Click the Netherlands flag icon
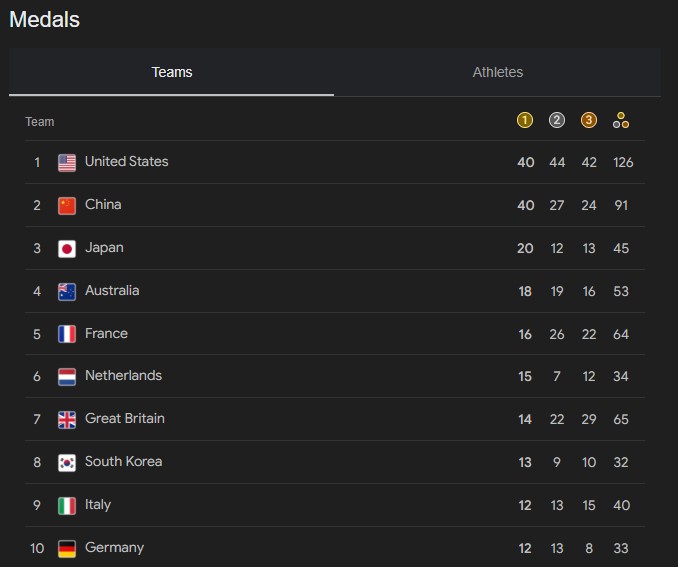The height and width of the screenshot is (567, 678). [67, 377]
